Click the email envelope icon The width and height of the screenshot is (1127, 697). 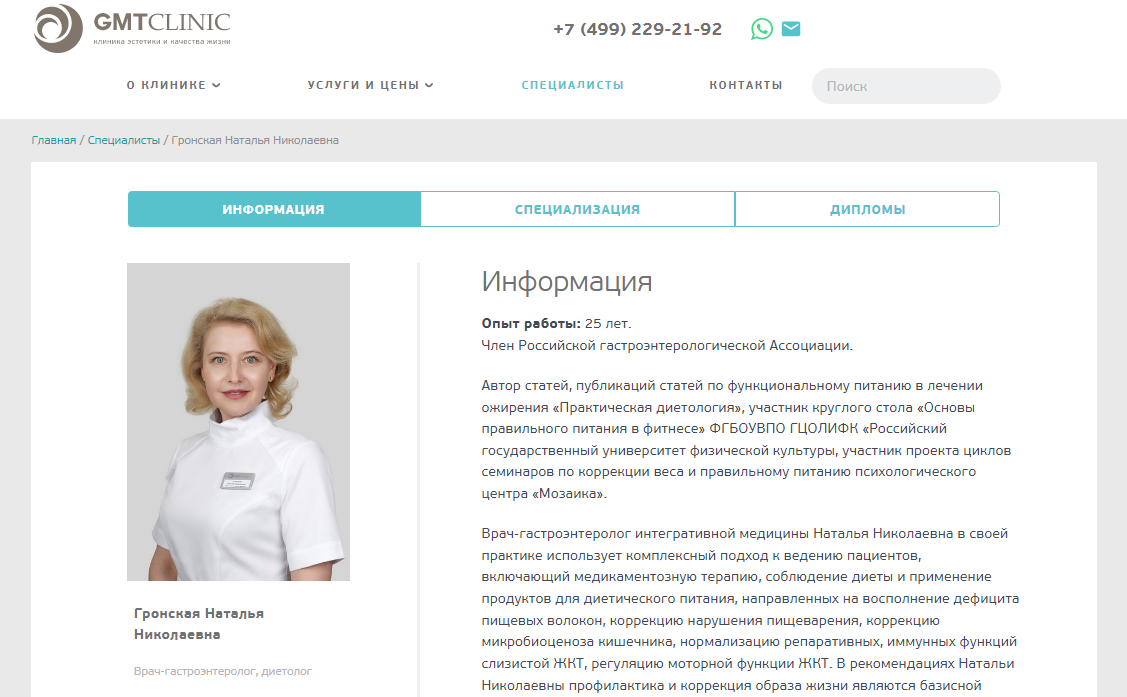tap(791, 29)
